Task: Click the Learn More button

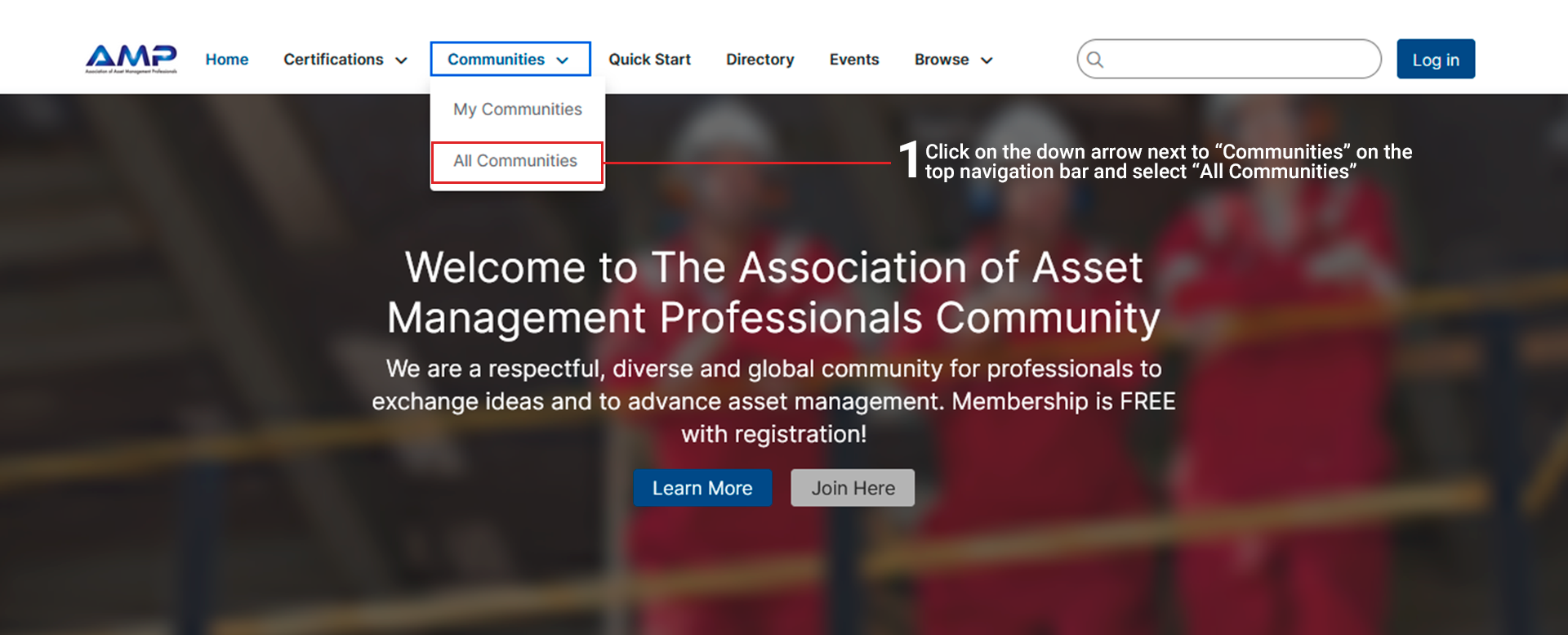Action: [702, 488]
